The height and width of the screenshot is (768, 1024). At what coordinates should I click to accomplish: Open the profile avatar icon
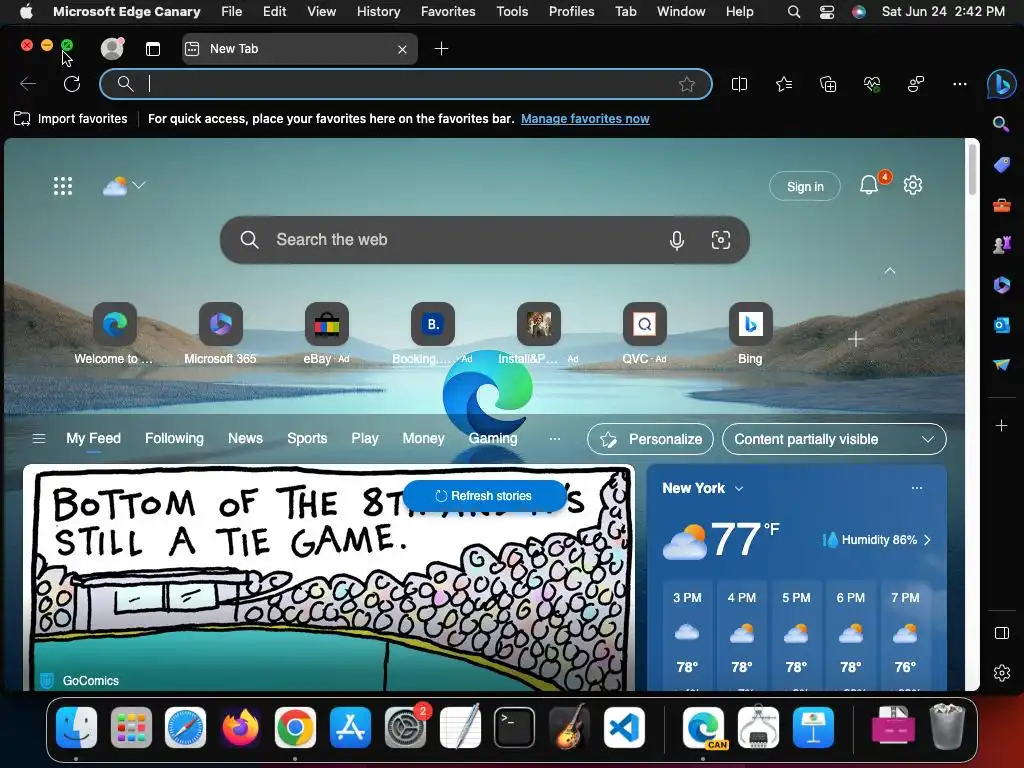tap(112, 48)
